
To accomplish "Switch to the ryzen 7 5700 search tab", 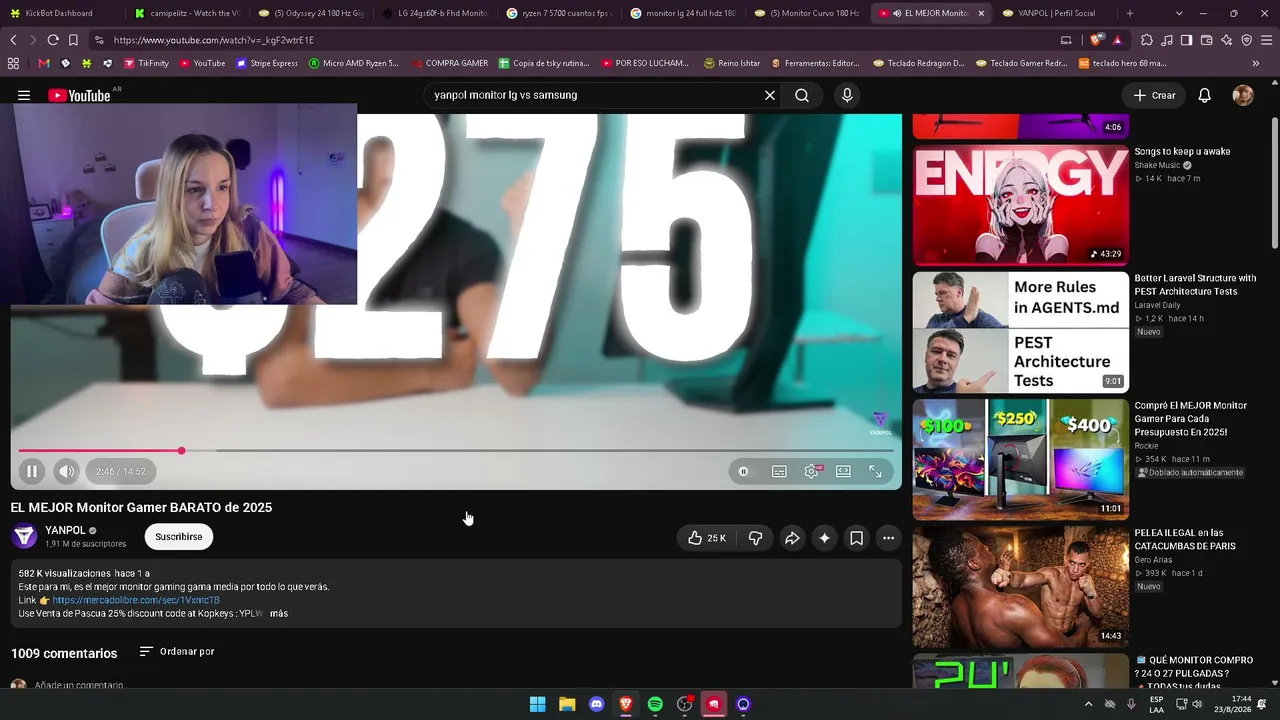I will (559, 13).
